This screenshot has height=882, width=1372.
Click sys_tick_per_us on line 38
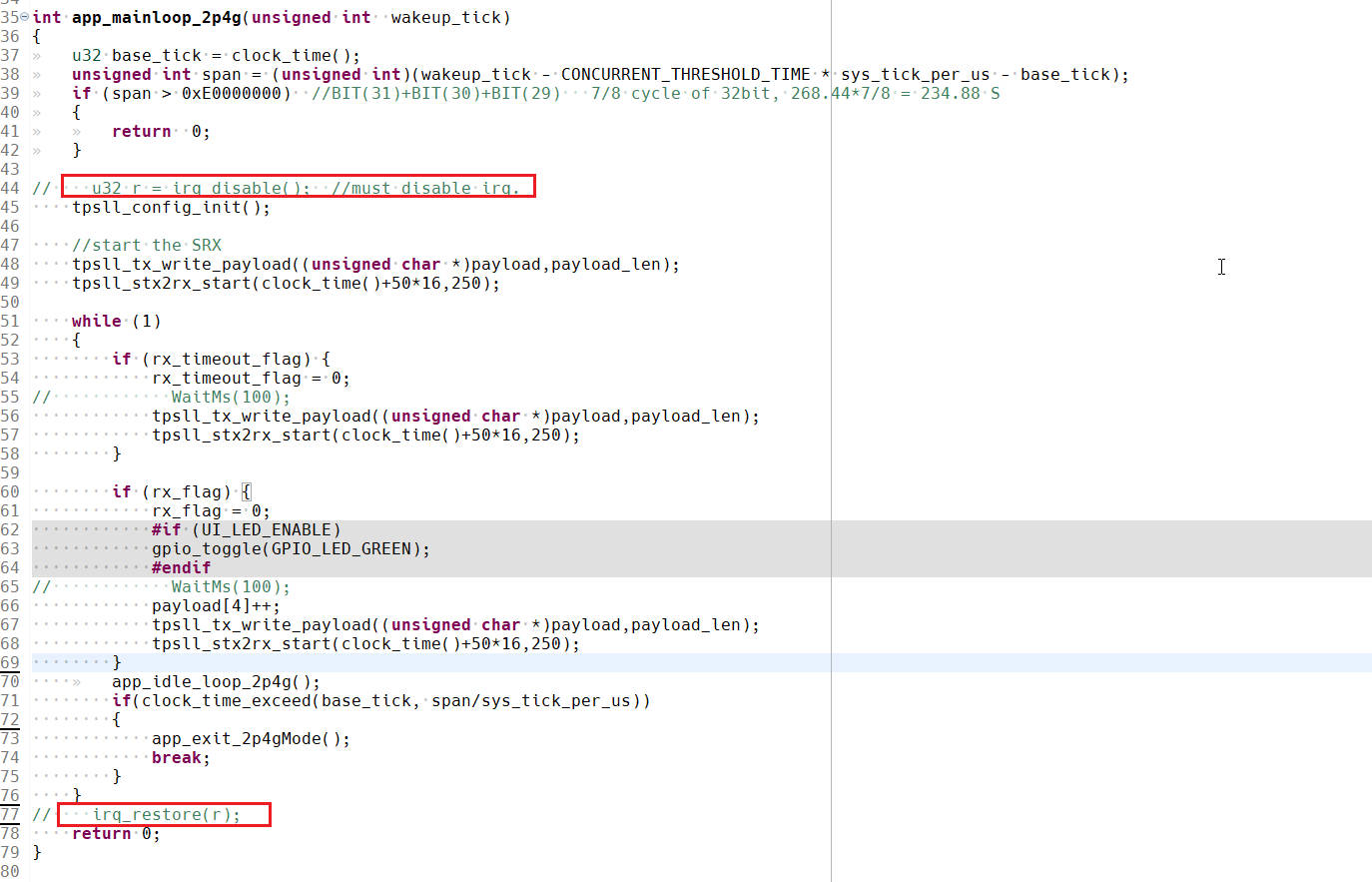pos(915,75)
